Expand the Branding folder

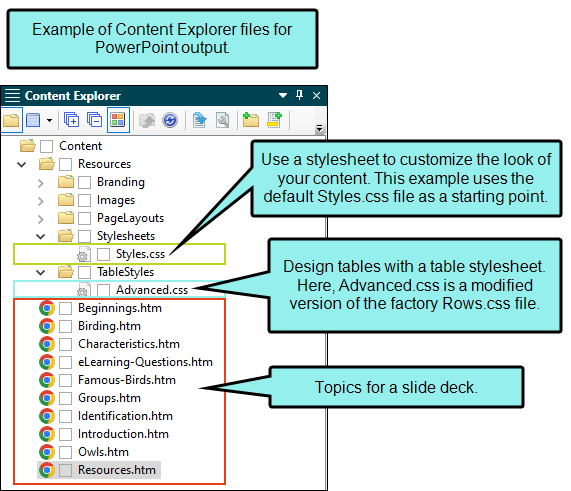pos(40,183)
